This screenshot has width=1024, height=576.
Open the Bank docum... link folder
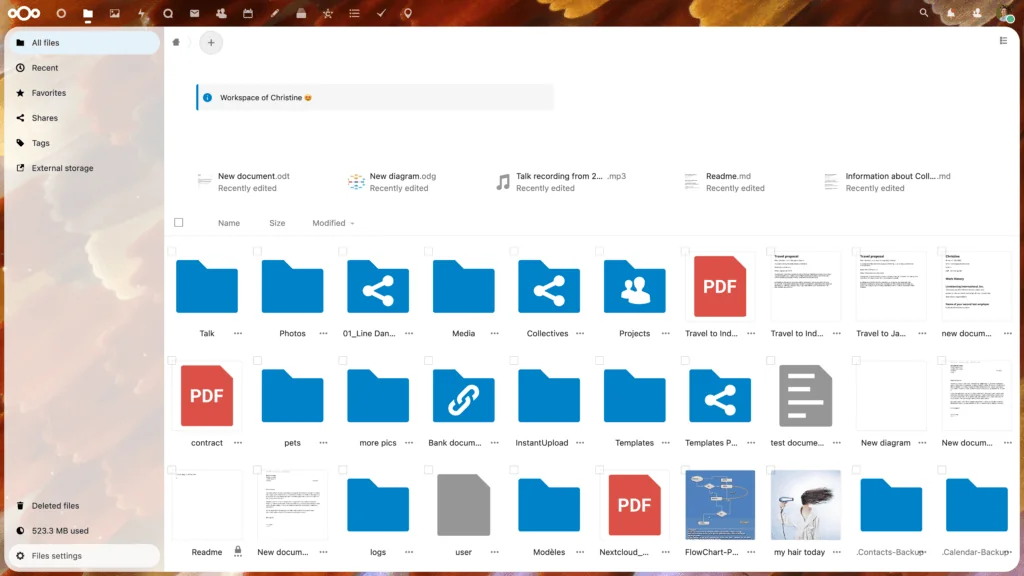coord(464,396)
